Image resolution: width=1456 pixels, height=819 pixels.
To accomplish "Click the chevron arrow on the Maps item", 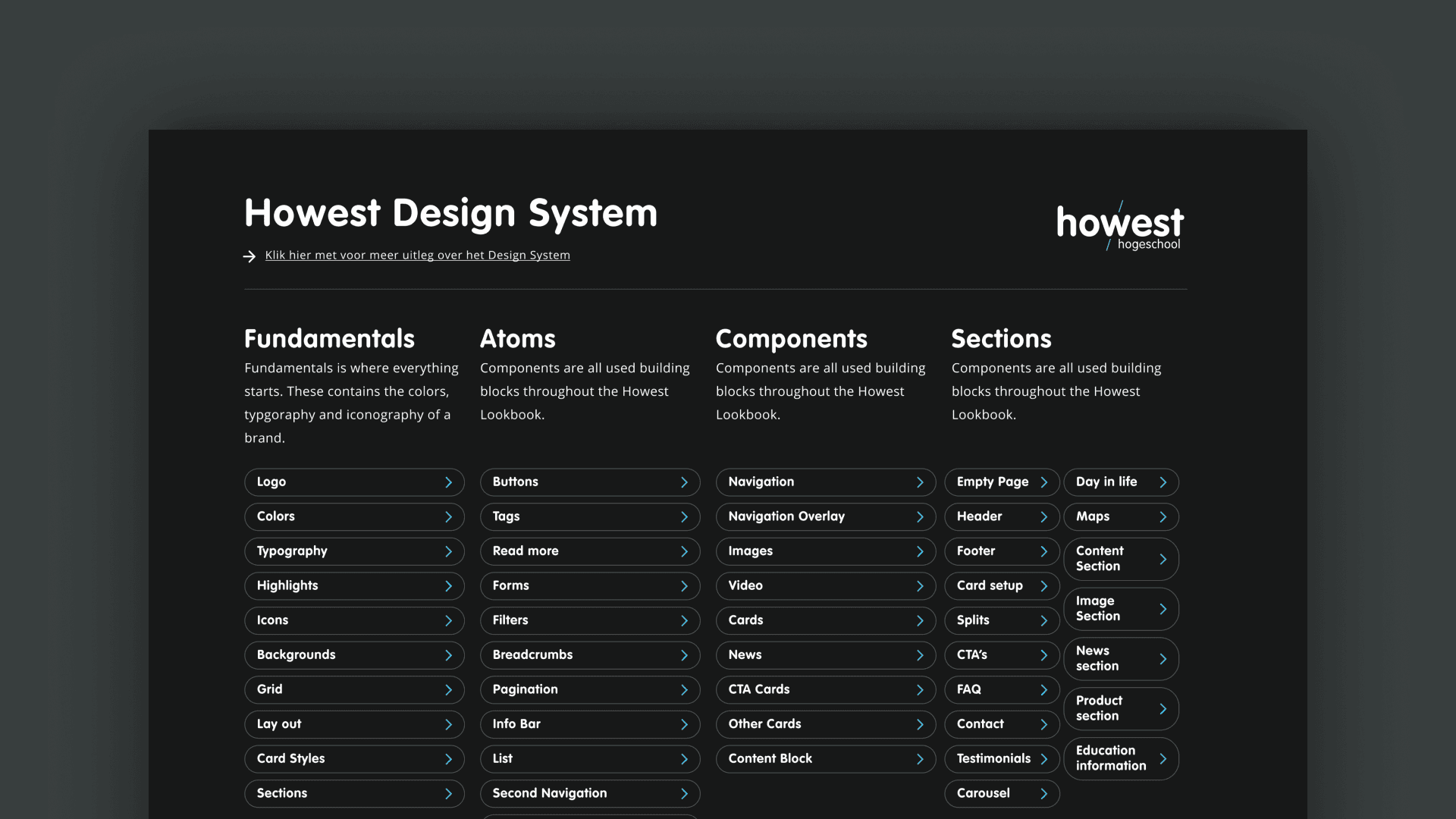I will (x=1163, y=517).
